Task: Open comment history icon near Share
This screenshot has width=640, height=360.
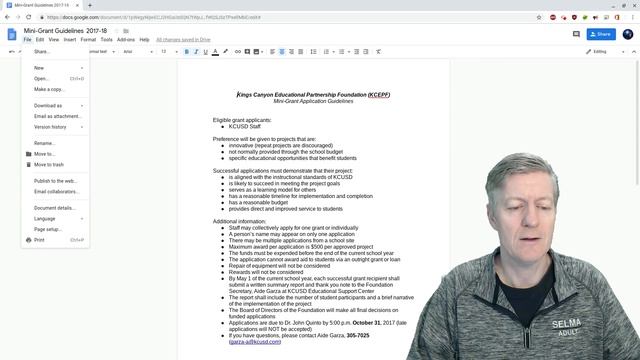Action: coord(576,34)
